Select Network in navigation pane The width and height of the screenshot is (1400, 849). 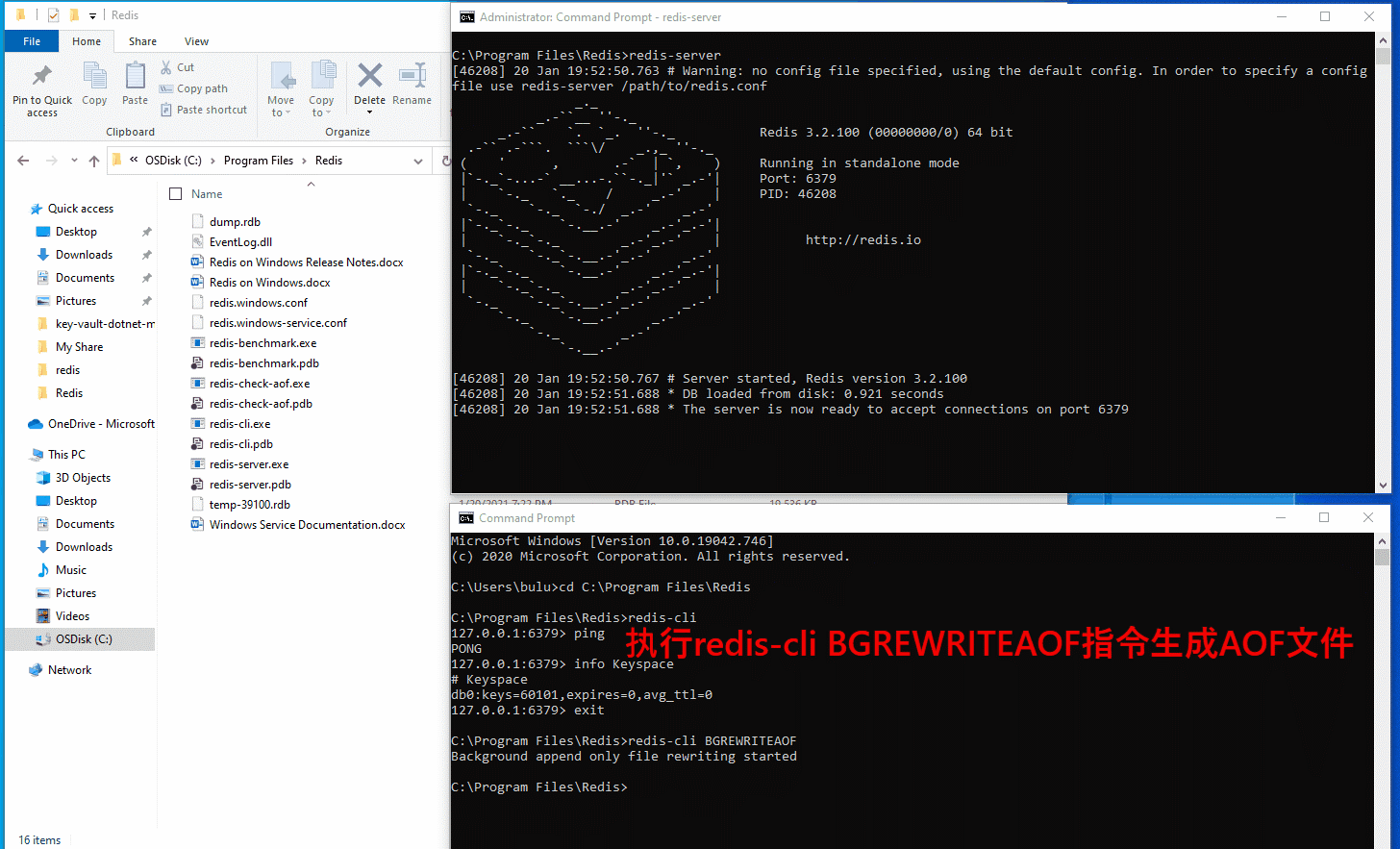coord(69,670)
